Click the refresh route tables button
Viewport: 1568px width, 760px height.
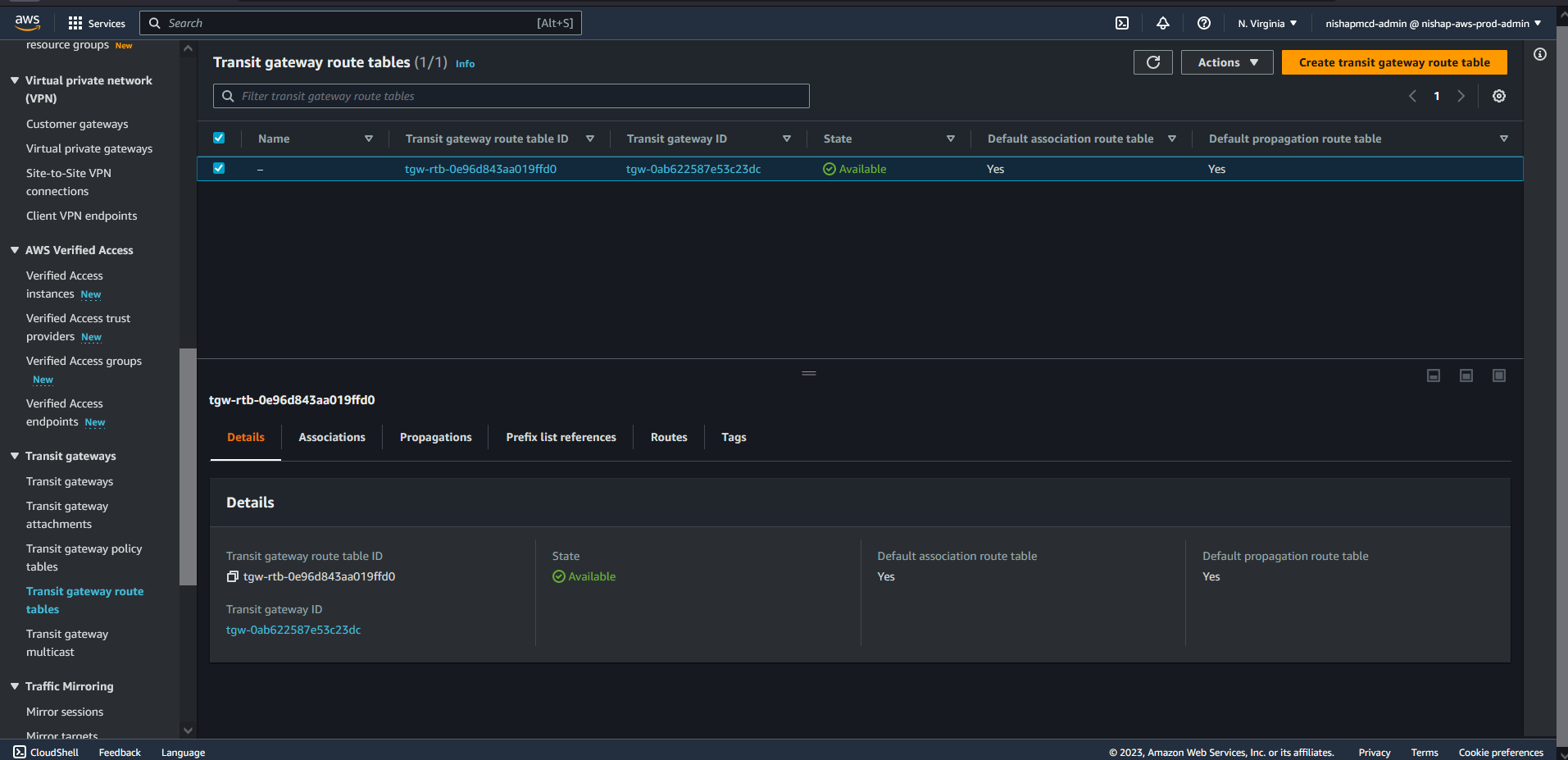[1152, 62]
